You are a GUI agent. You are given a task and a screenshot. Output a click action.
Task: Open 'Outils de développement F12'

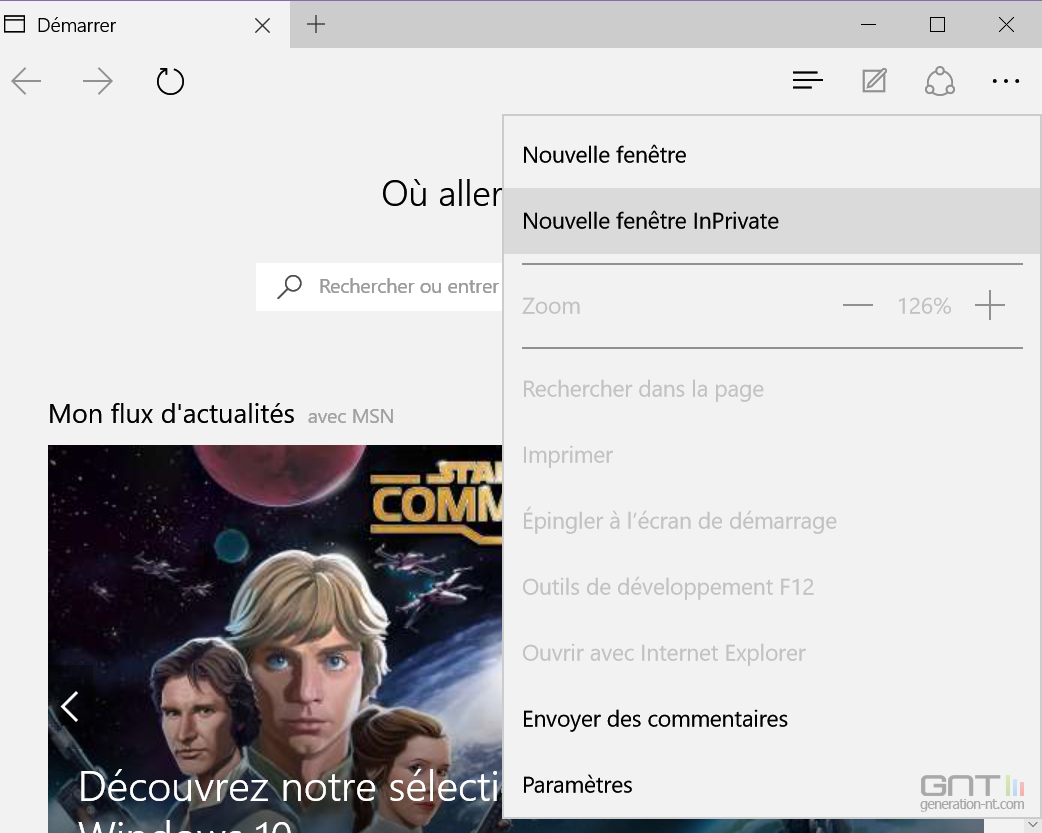pyautogui.click(x=772, y=587)
